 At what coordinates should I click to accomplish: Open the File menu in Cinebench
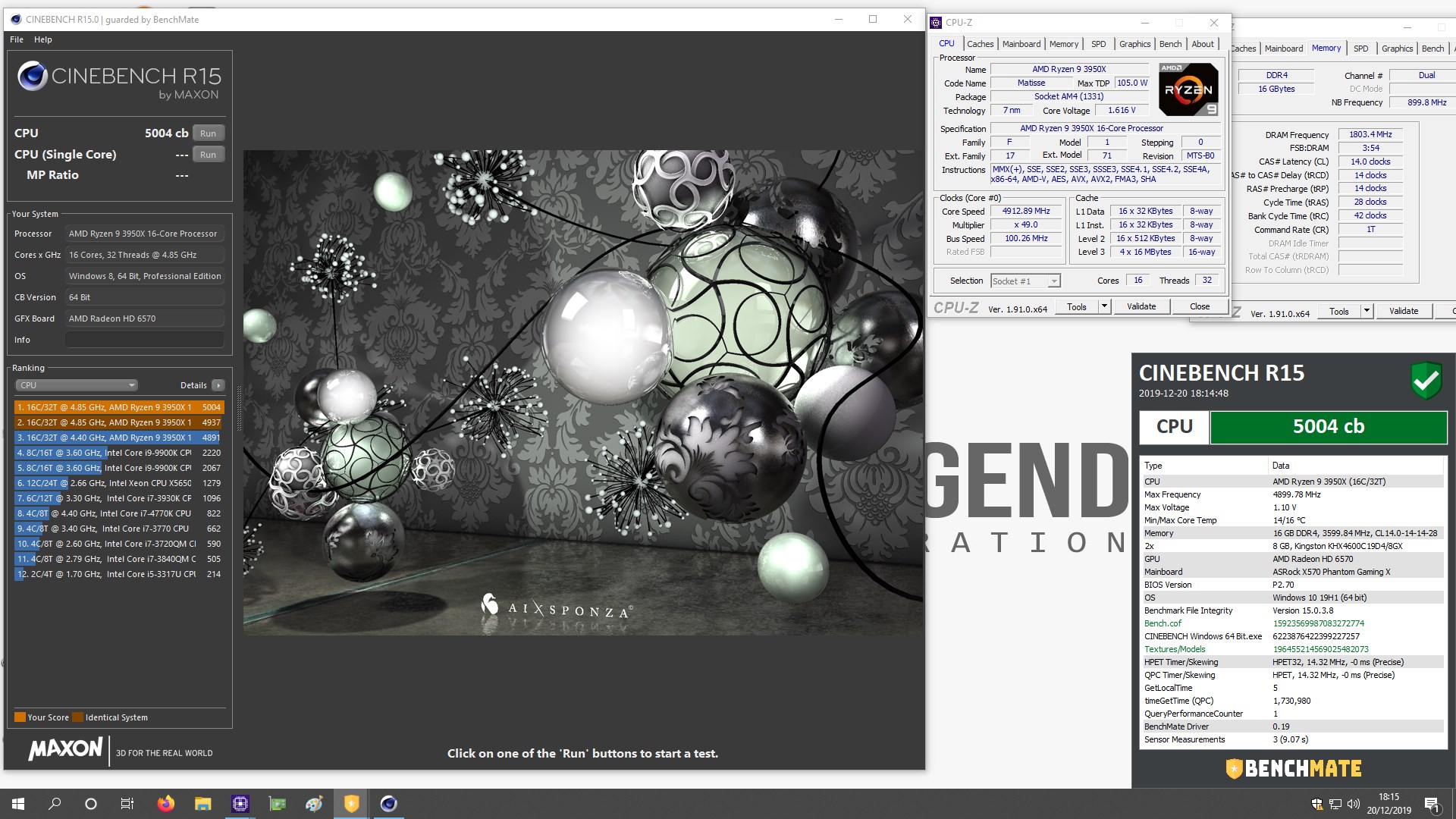click(17, 39)
